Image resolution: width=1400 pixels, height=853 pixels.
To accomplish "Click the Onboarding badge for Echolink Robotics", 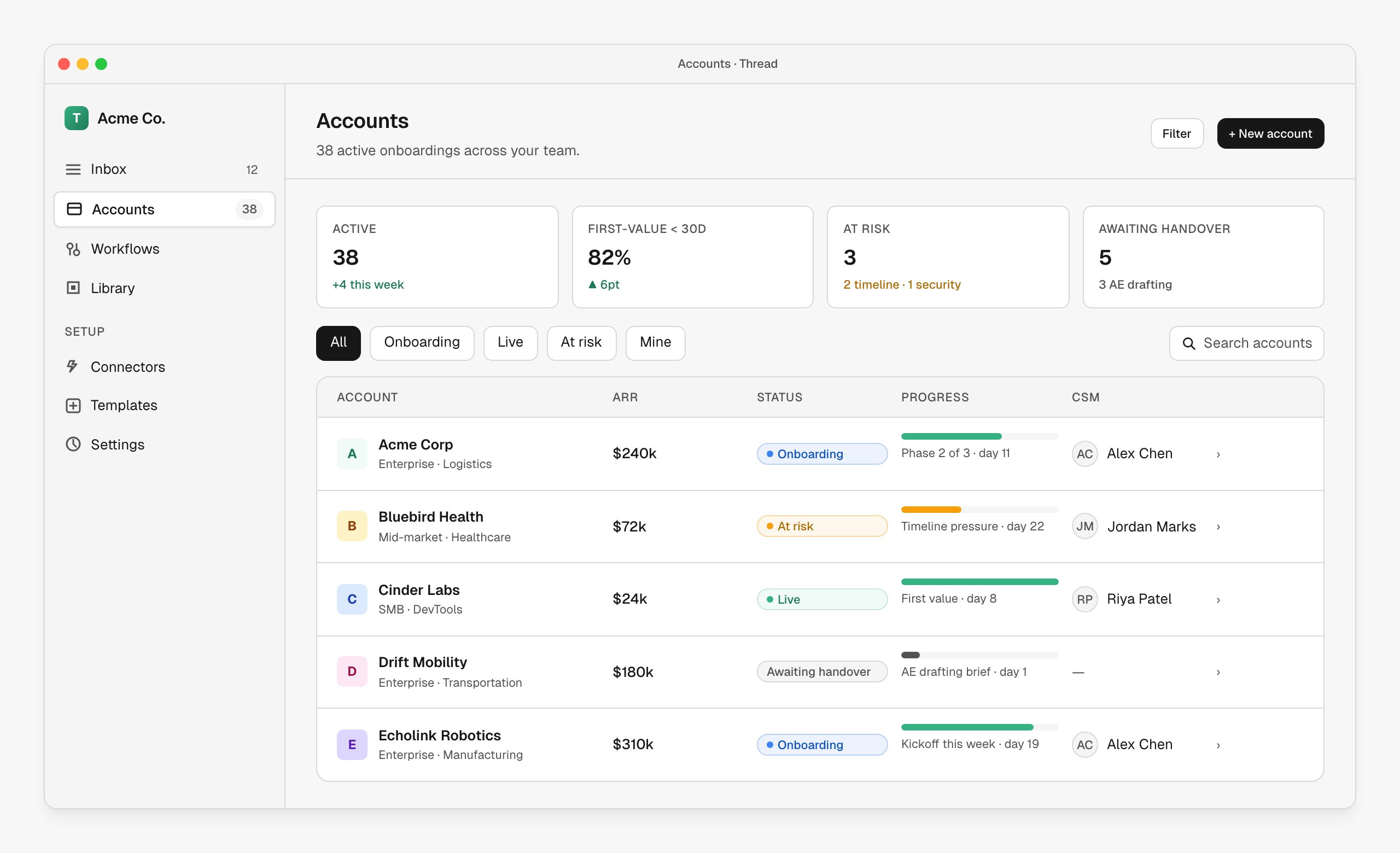I will tap(821, 745).
